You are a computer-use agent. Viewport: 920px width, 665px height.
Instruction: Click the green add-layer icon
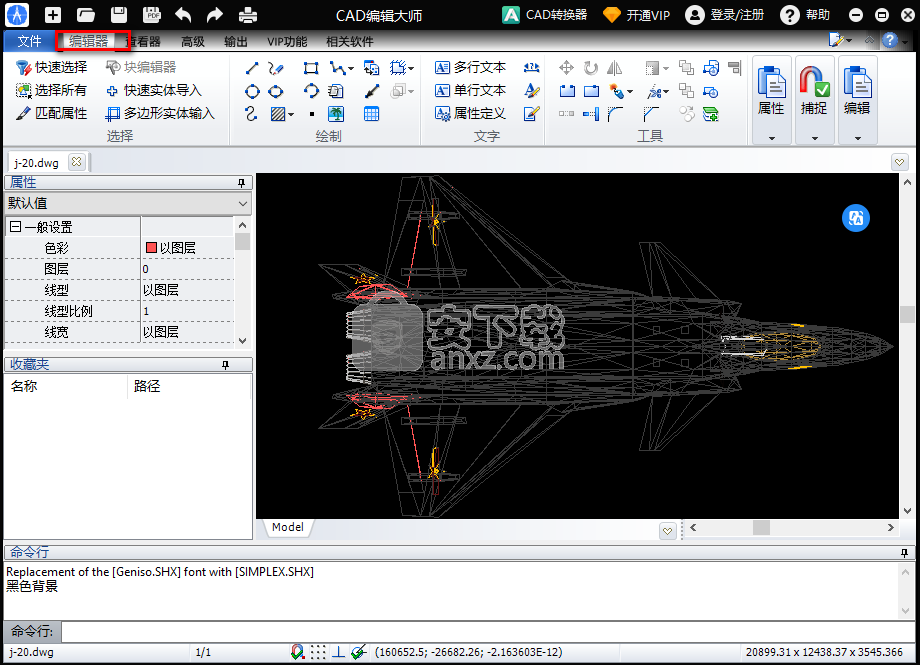click(711, 114)
